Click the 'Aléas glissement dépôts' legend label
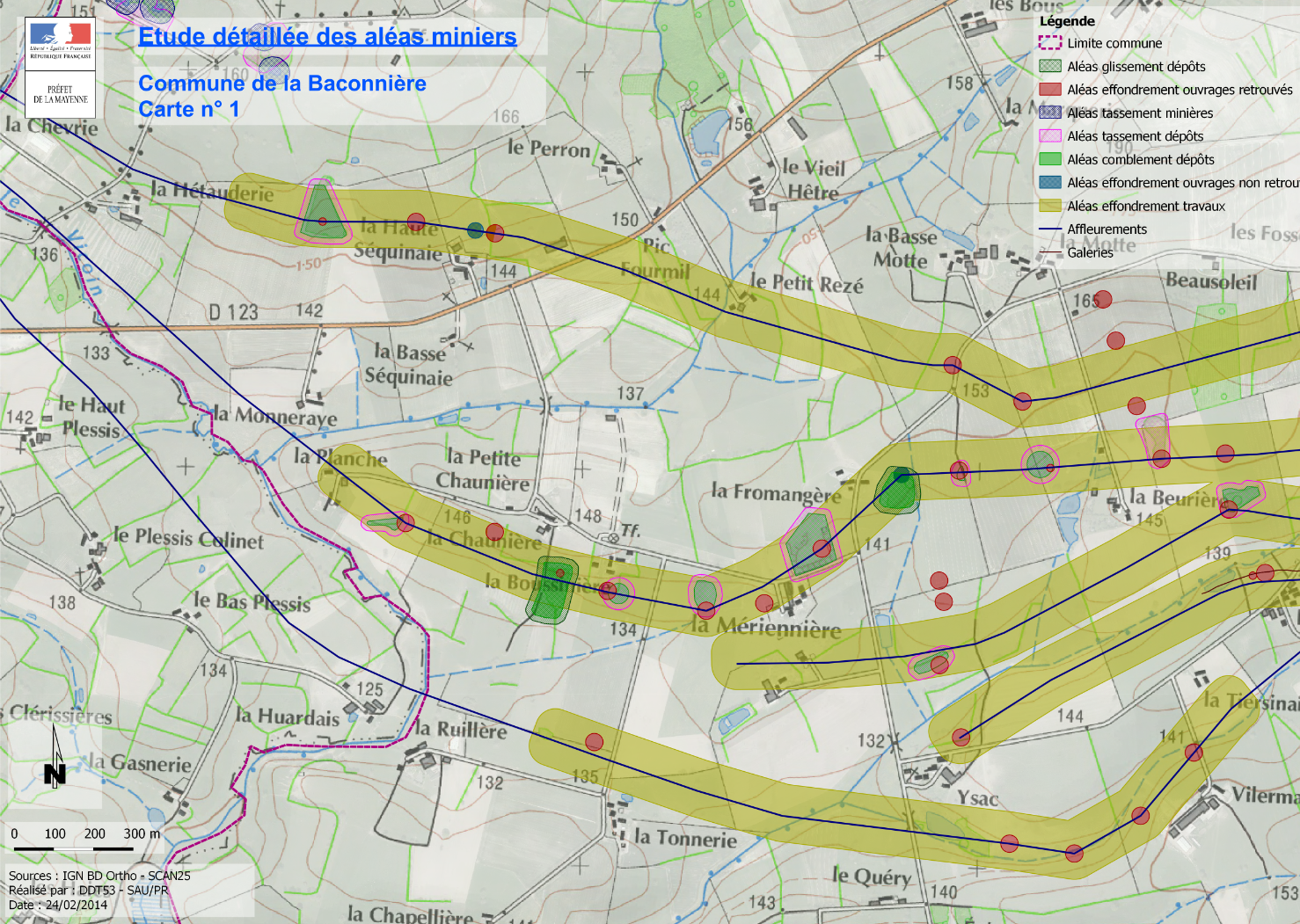Viewport: 1300px width, 924px height. click(x=1136, y=67)
